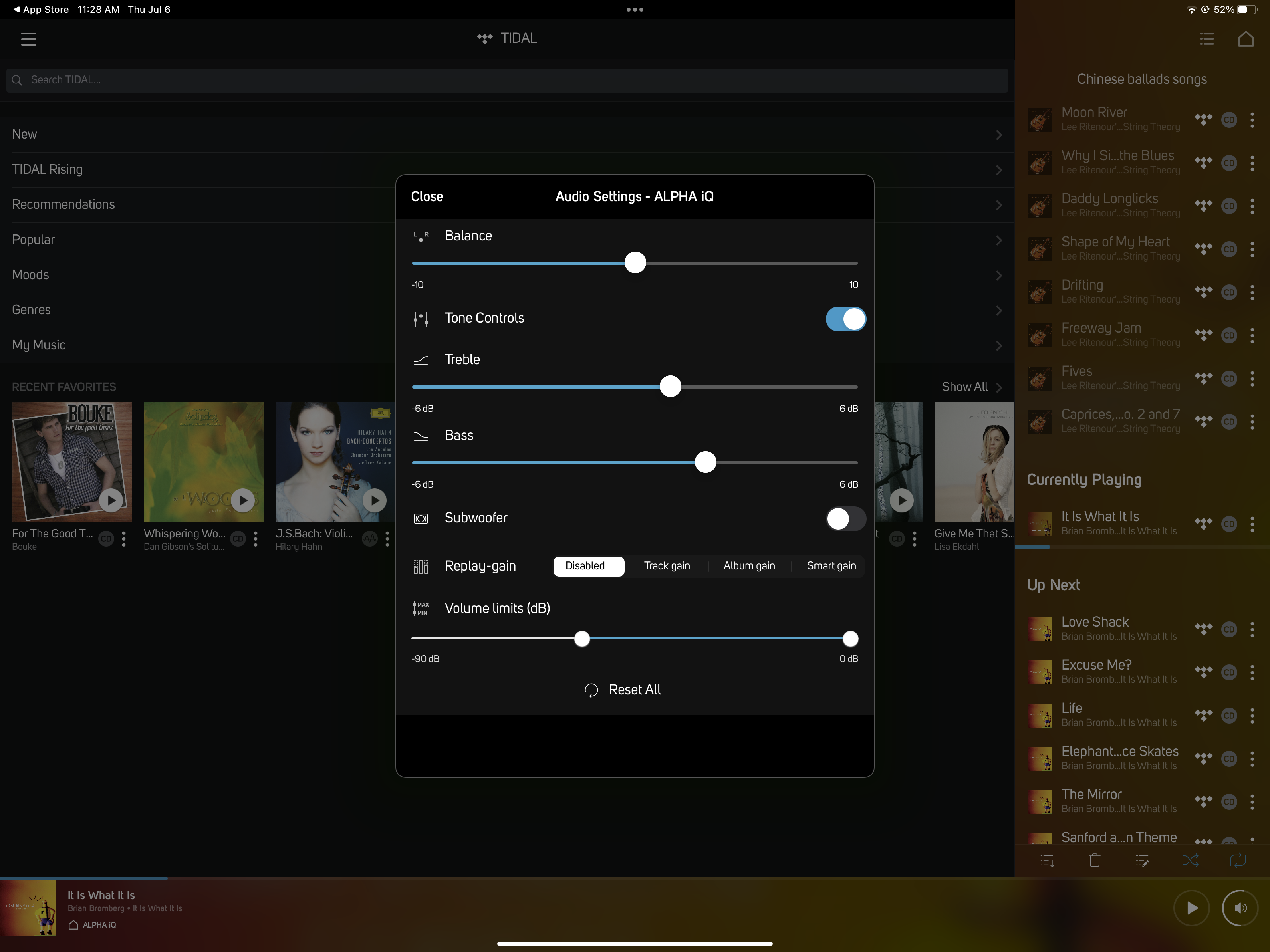The image size is (1270, 952).
Task: Open the J.S.Bach Hilary Hahn album cover
Action: [335, 462]
